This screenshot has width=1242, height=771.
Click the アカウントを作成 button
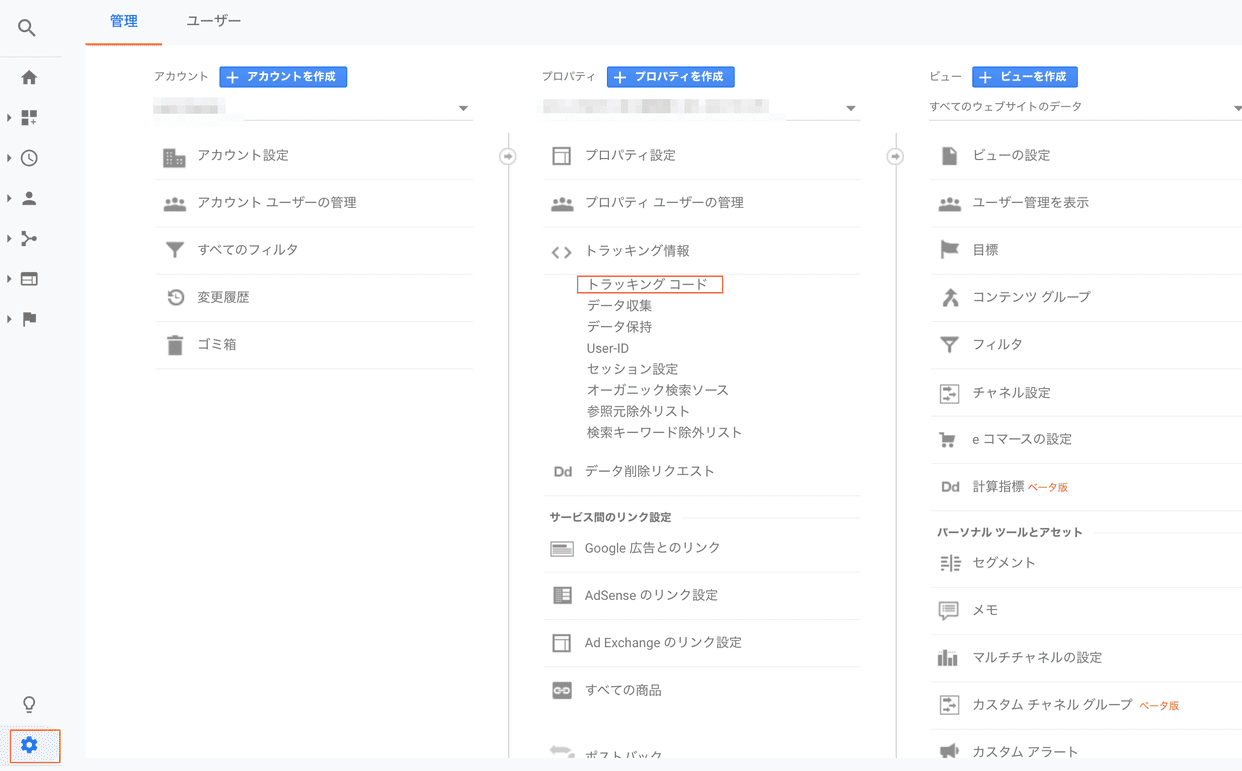pos(283,77)
